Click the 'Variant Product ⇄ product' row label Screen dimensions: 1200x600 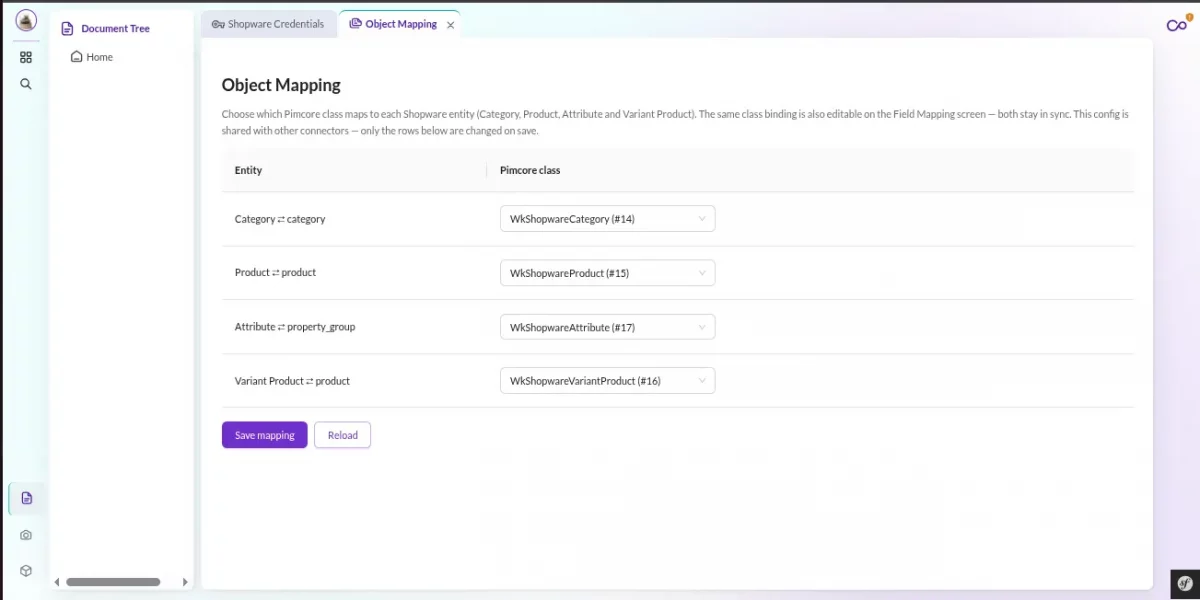[292, 381]
